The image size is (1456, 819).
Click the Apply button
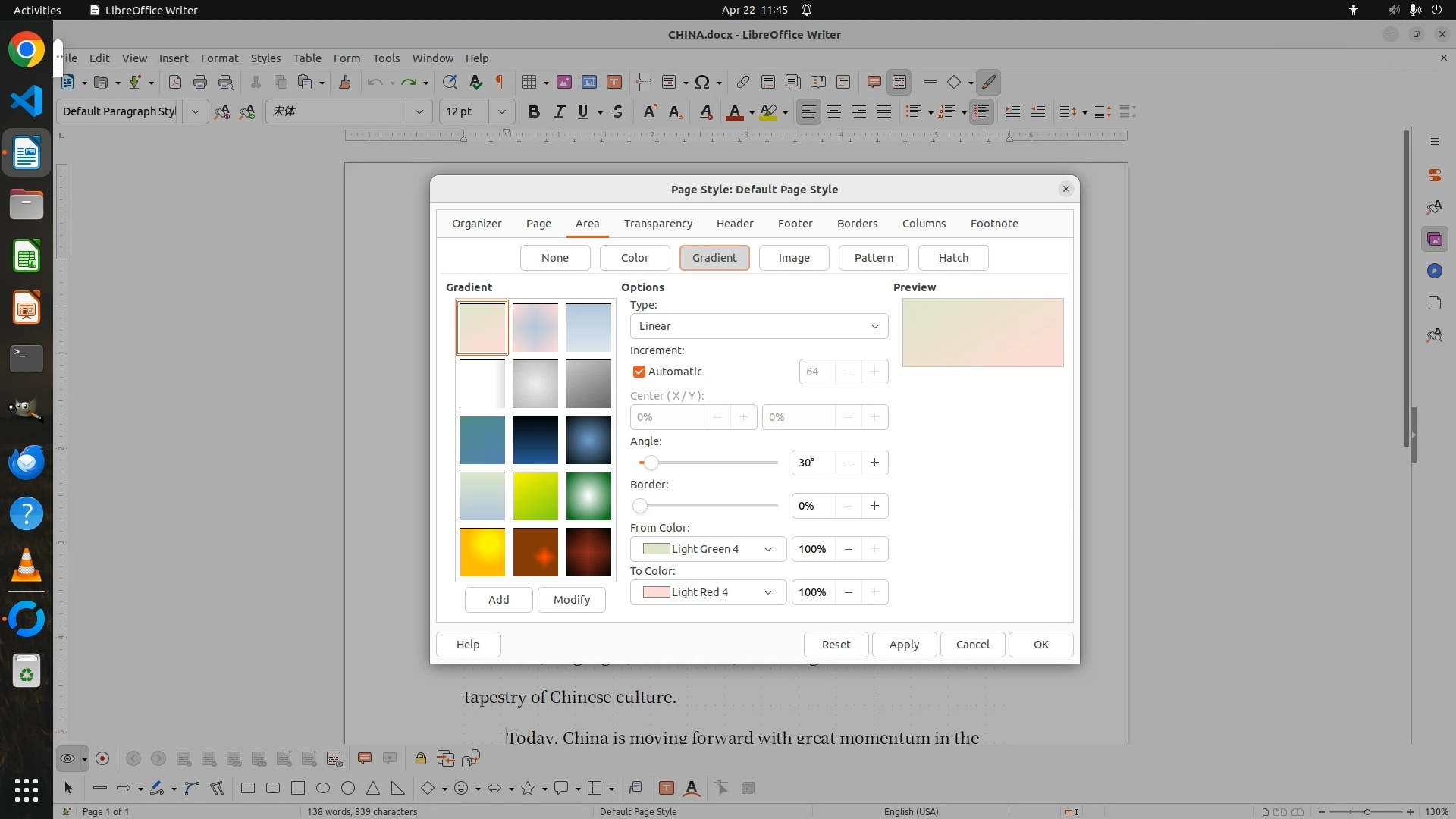pos(903,645)
